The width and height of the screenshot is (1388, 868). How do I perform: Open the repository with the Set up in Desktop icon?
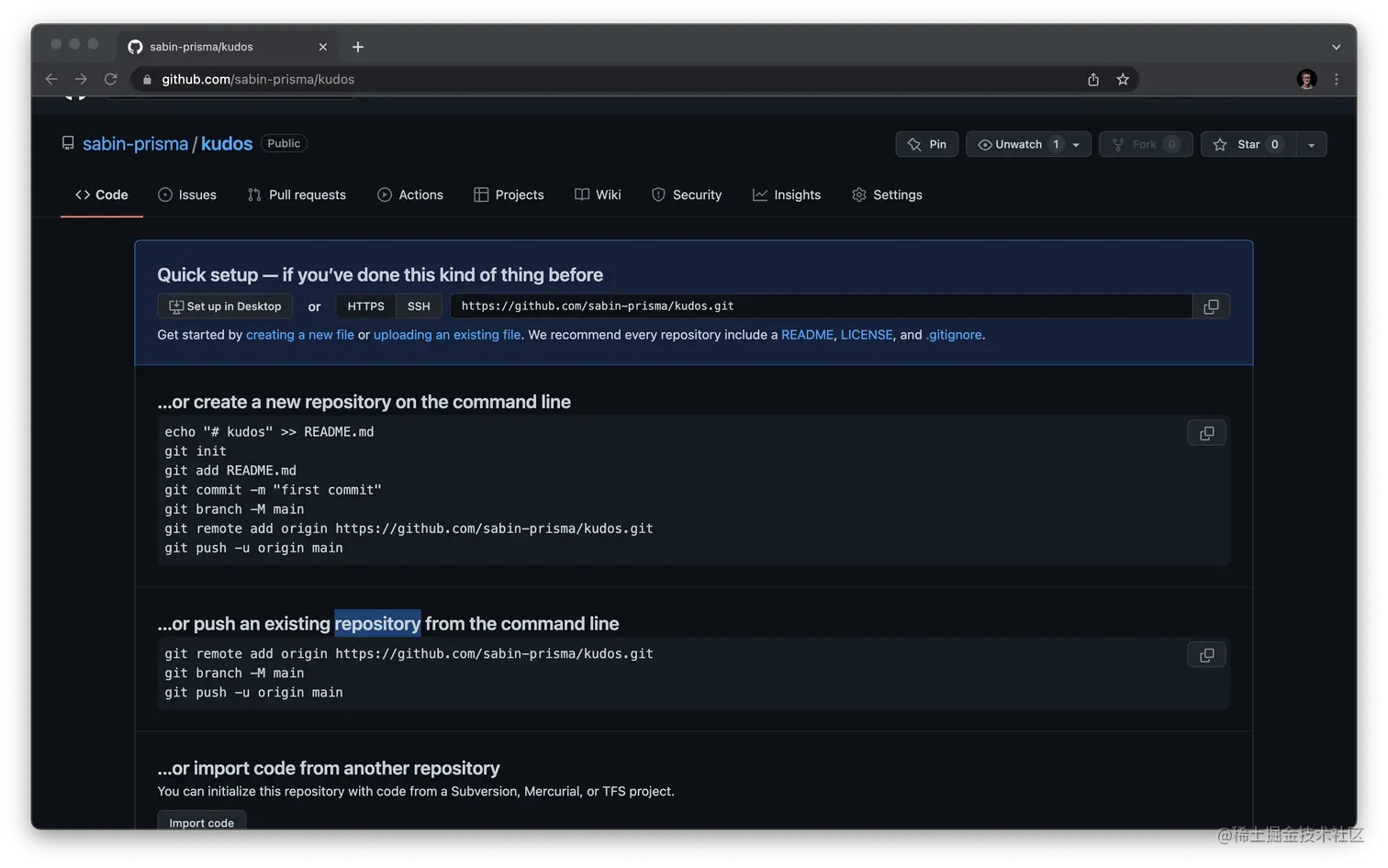pos(175,306)
